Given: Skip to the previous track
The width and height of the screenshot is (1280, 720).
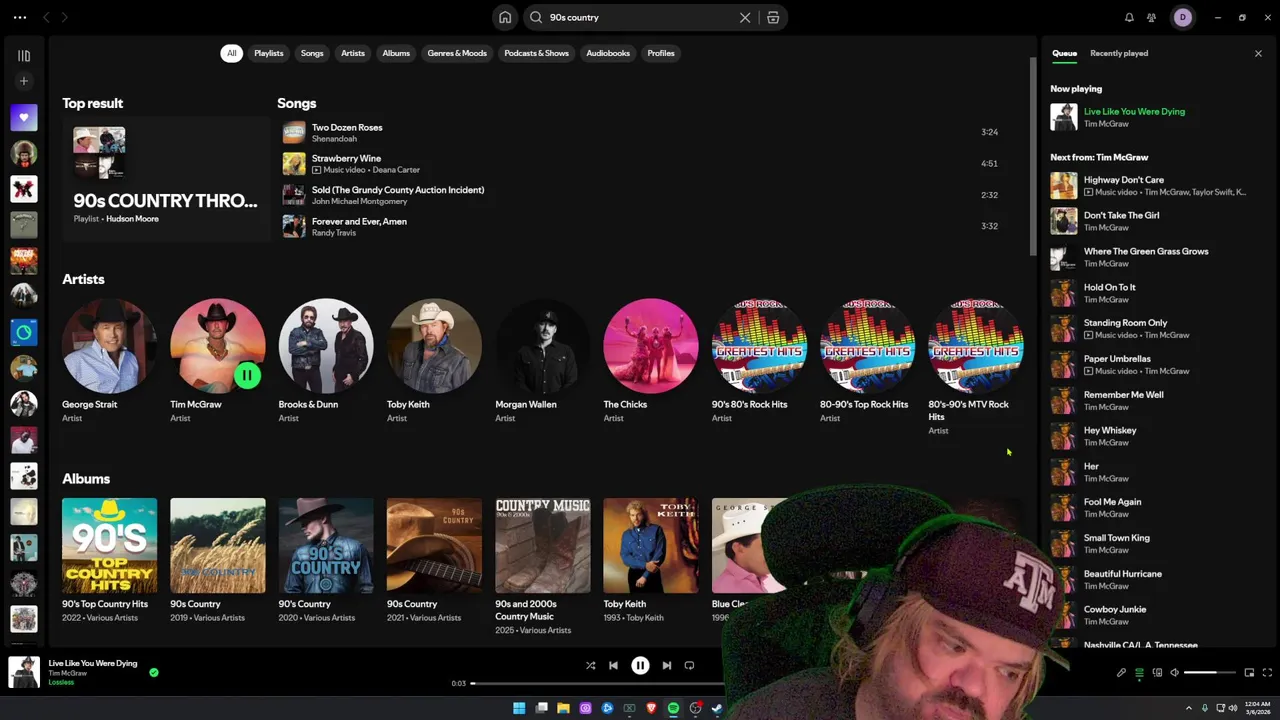Looking at the screenshot, I should point(613,665).
